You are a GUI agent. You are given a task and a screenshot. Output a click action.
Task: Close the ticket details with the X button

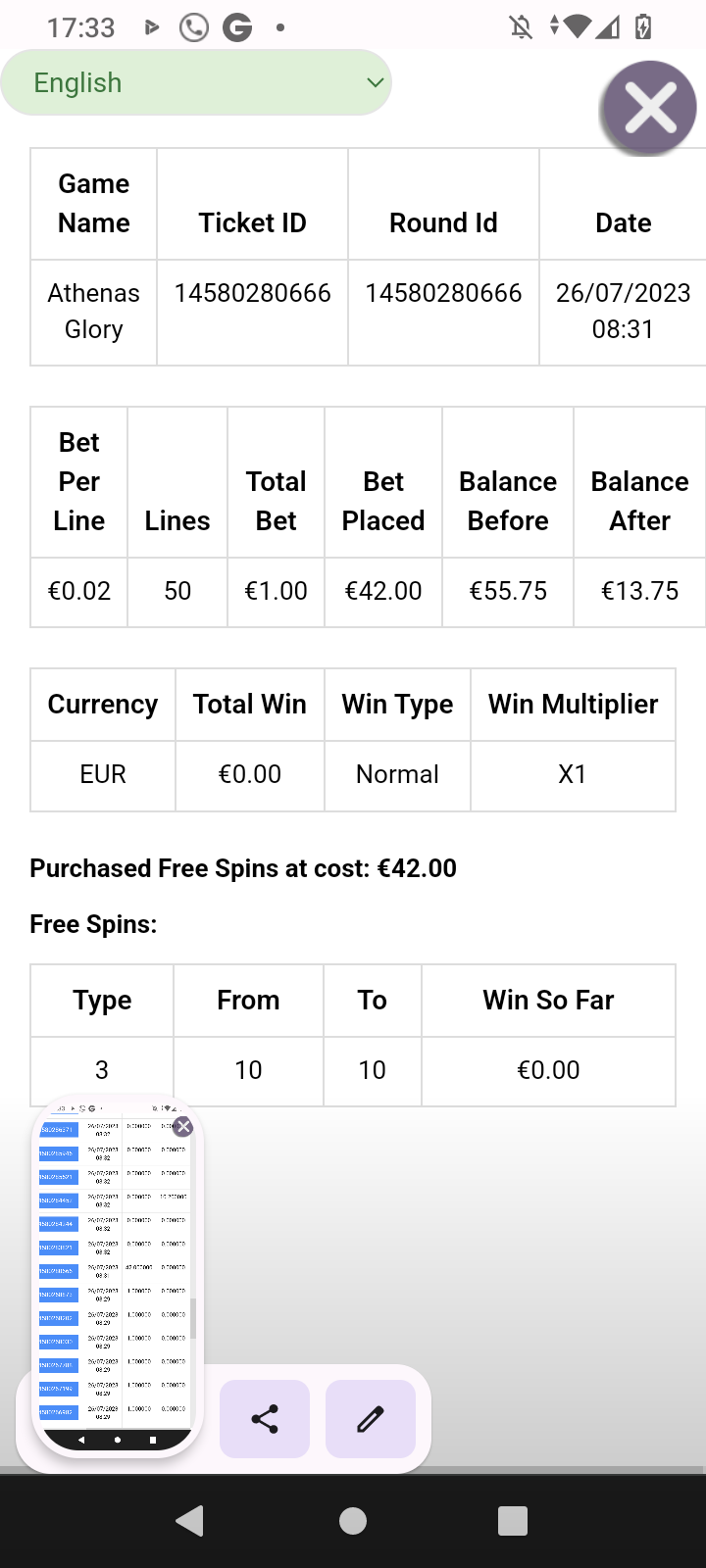pos(650,107)
